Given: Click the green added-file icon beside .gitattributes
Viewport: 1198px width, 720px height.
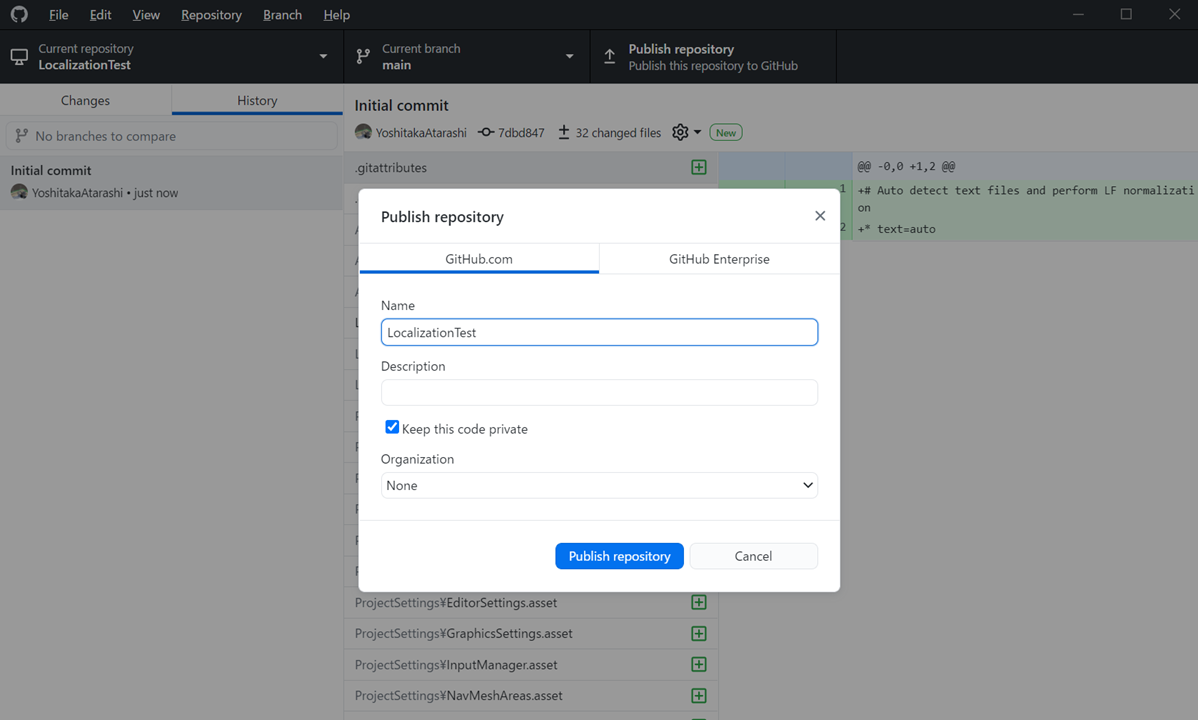Looking at the screenshot, I should (698, 167).
